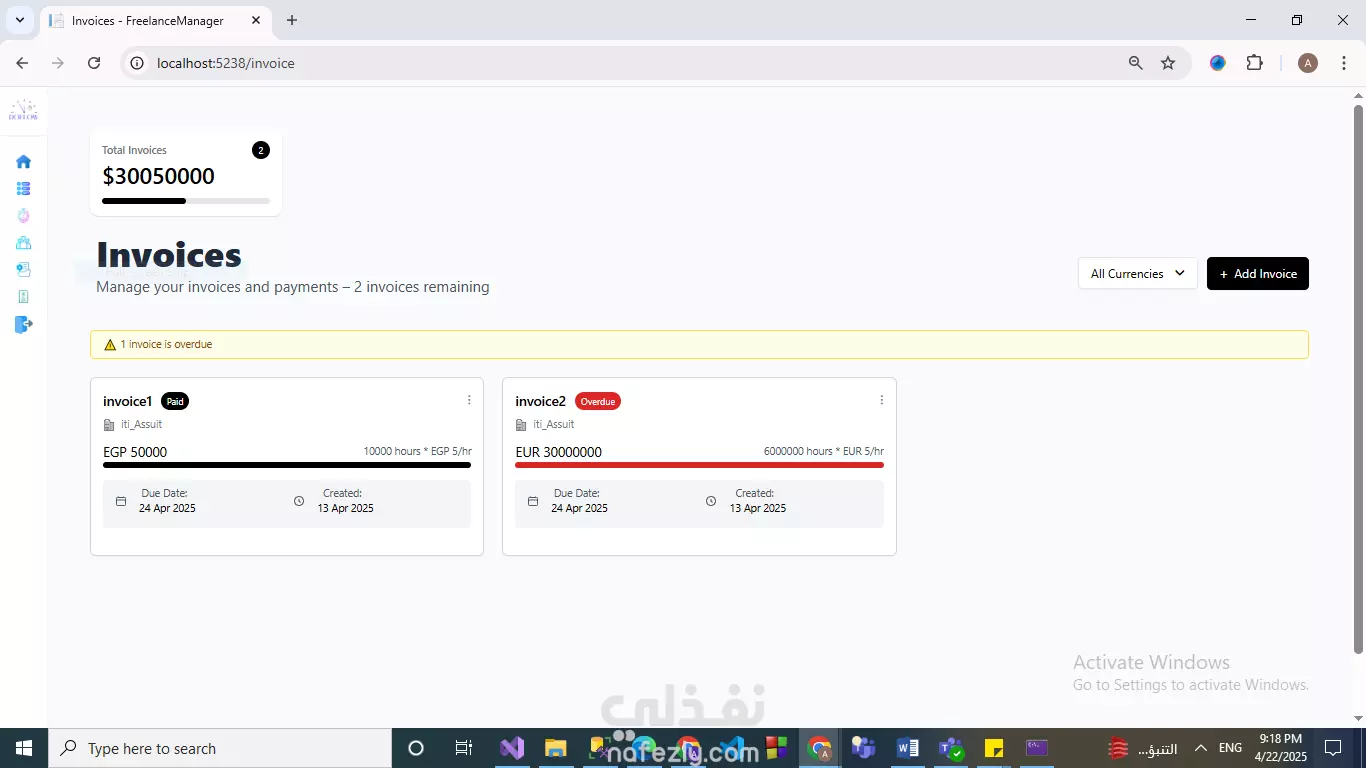Open the Windows Start menu

[23, 748]
